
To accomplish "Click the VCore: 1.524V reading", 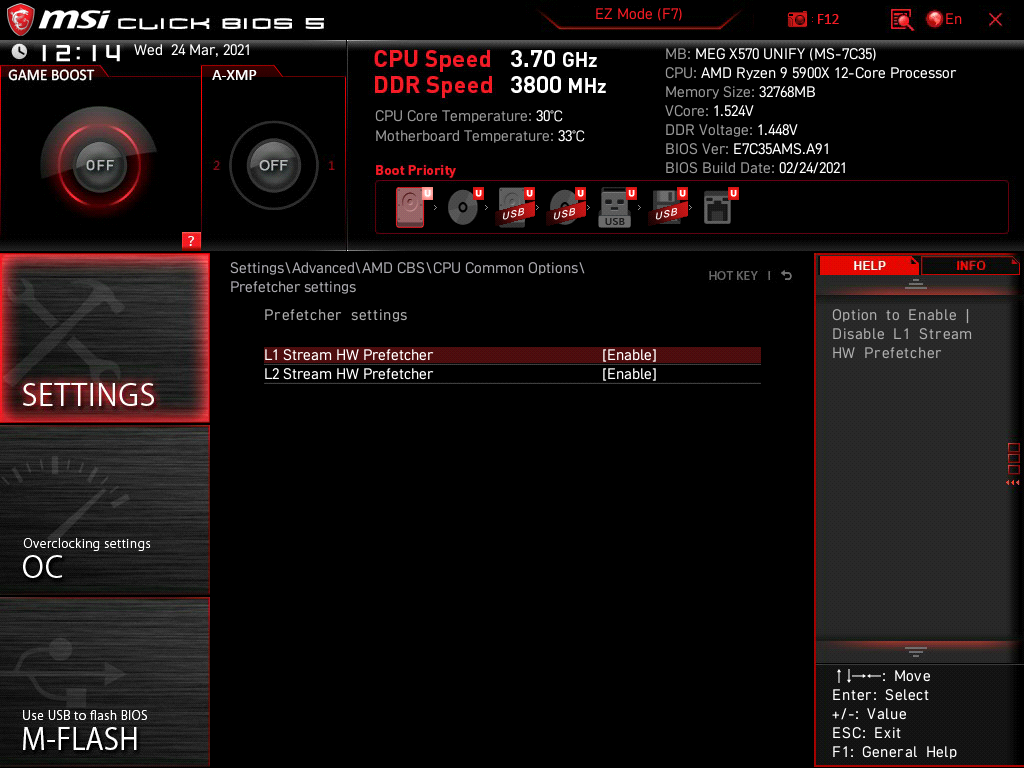I will (x=709, y=111).
